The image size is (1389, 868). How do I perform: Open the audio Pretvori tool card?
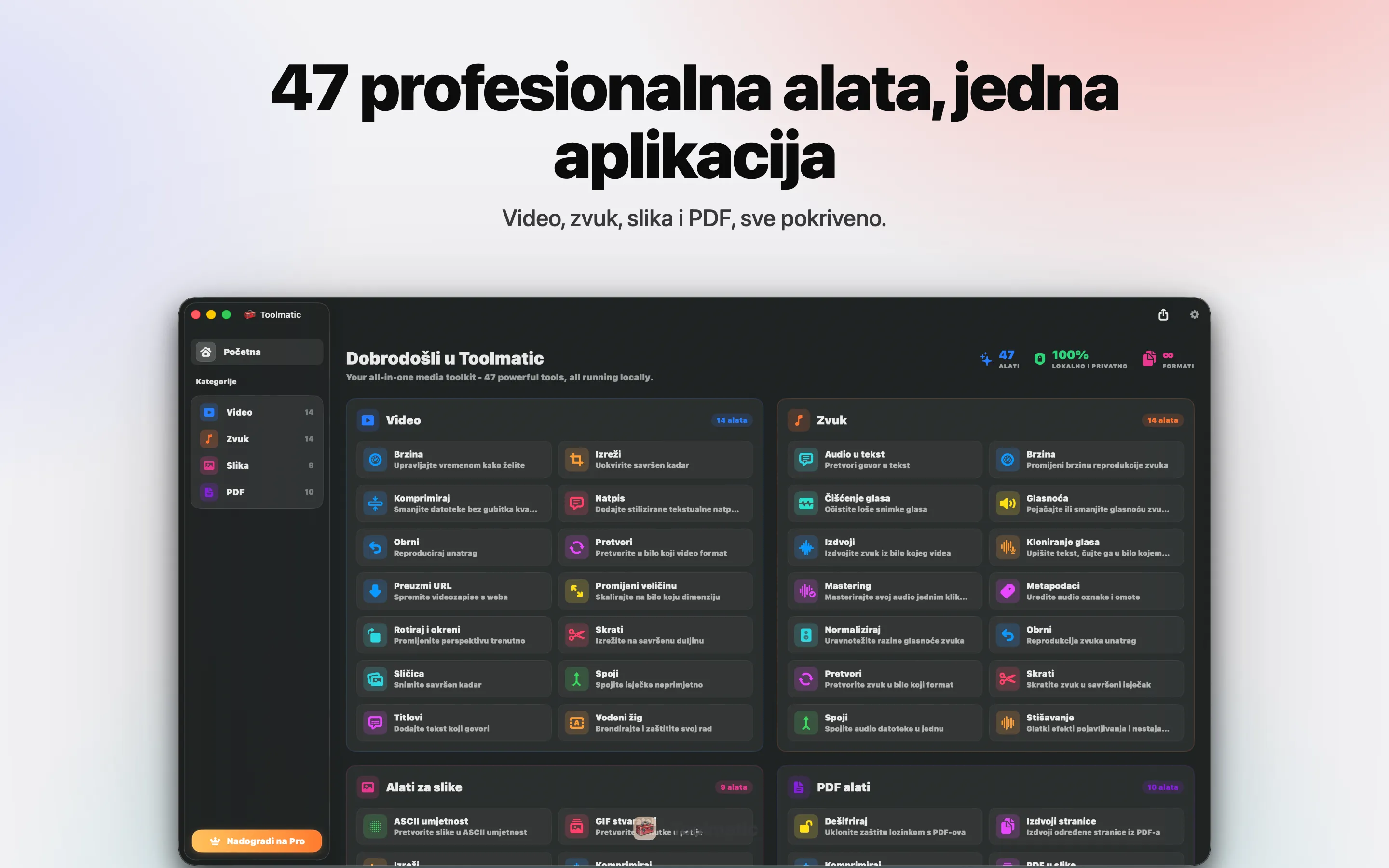point(885,679)
